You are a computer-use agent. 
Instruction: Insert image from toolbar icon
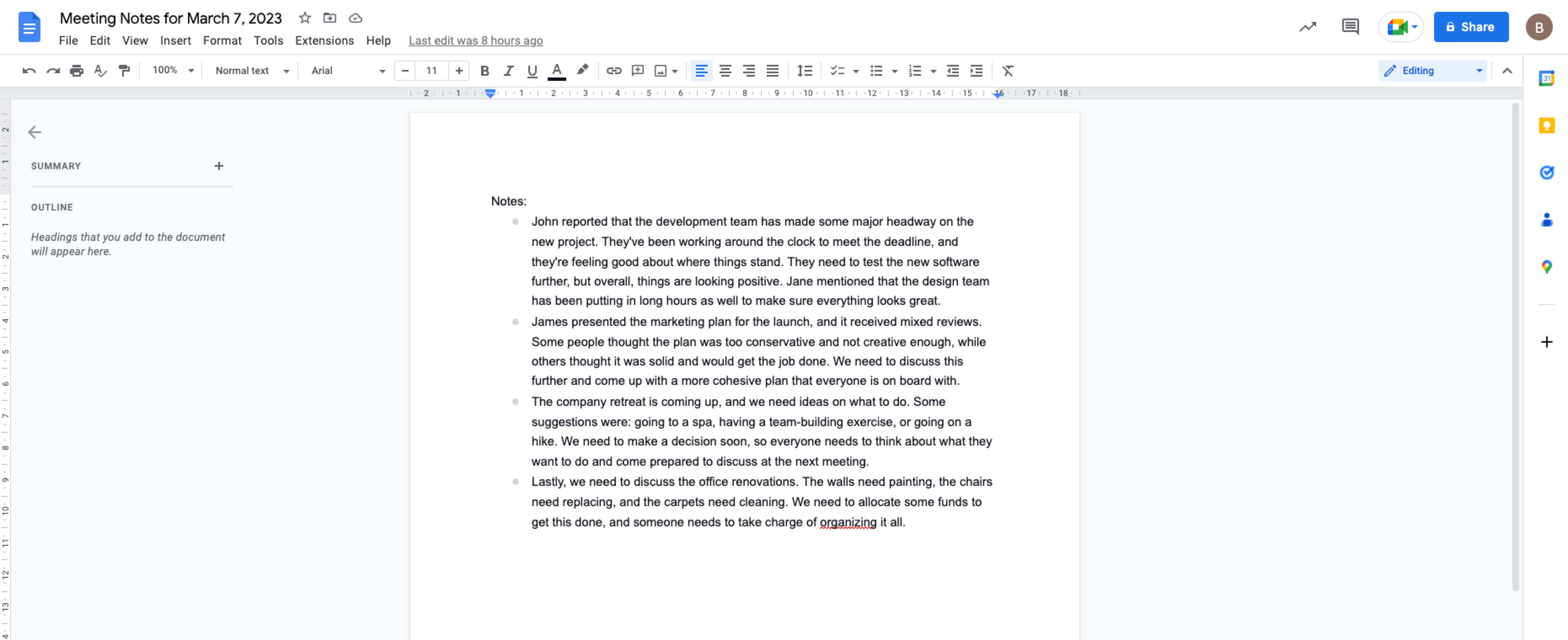click(661, 71)
